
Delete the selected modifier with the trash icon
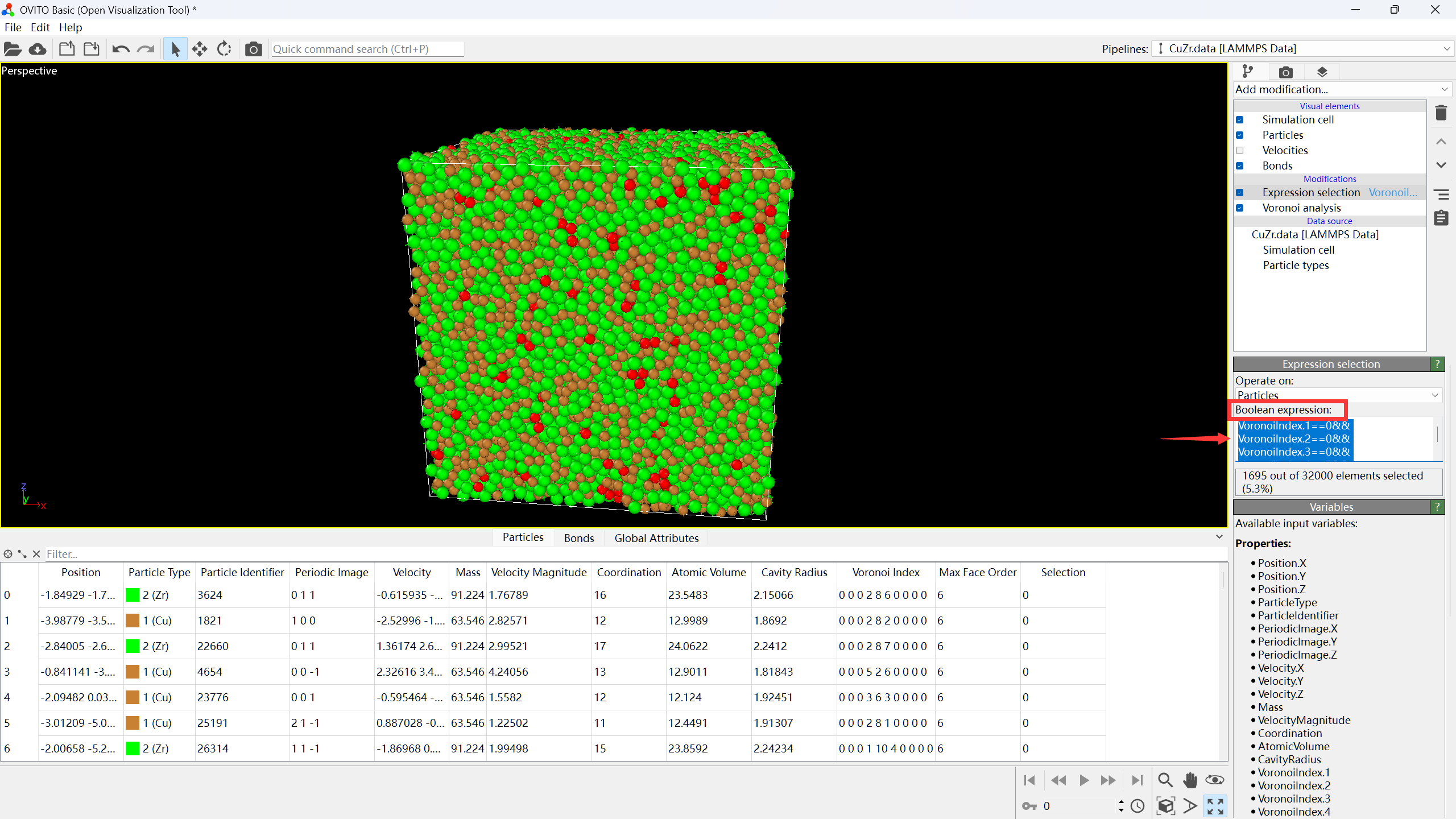tap(1441, 113)
